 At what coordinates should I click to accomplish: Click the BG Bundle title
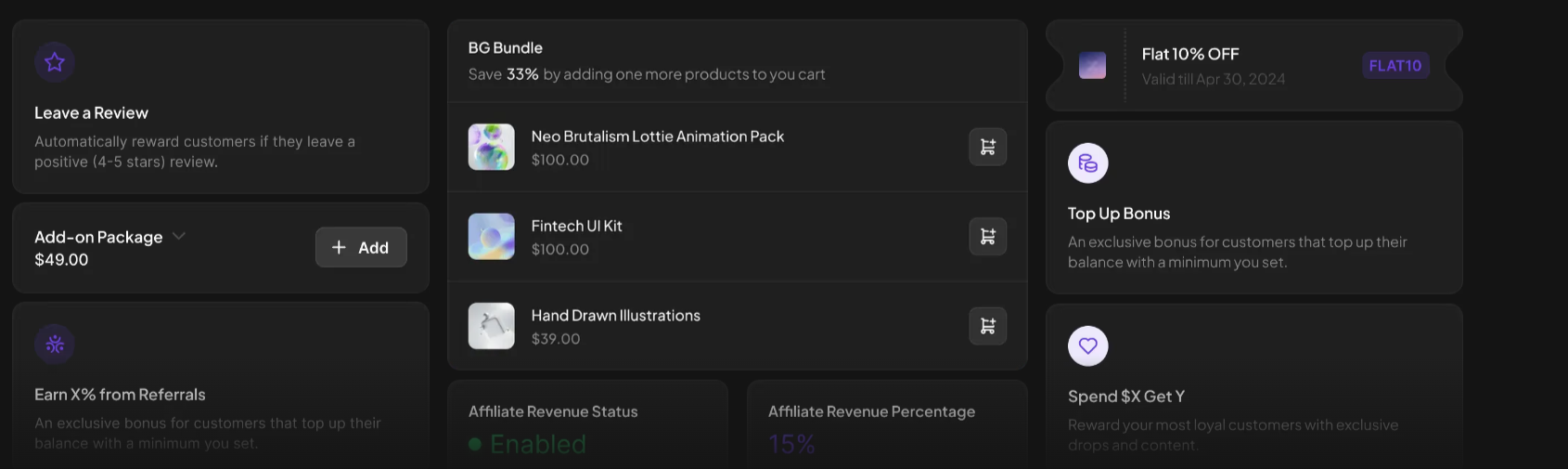coord(505,47)
